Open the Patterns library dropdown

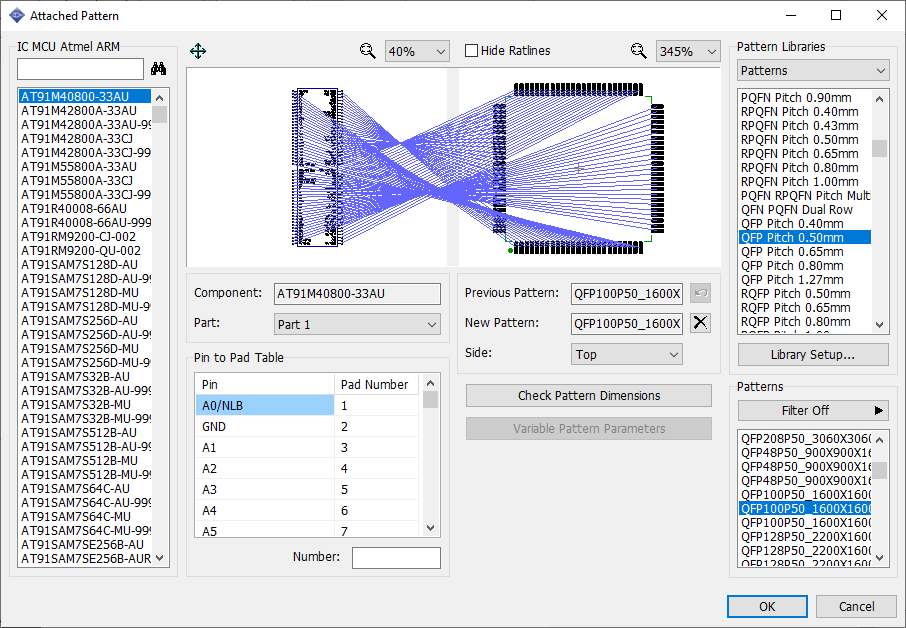[x=813, y=70]
